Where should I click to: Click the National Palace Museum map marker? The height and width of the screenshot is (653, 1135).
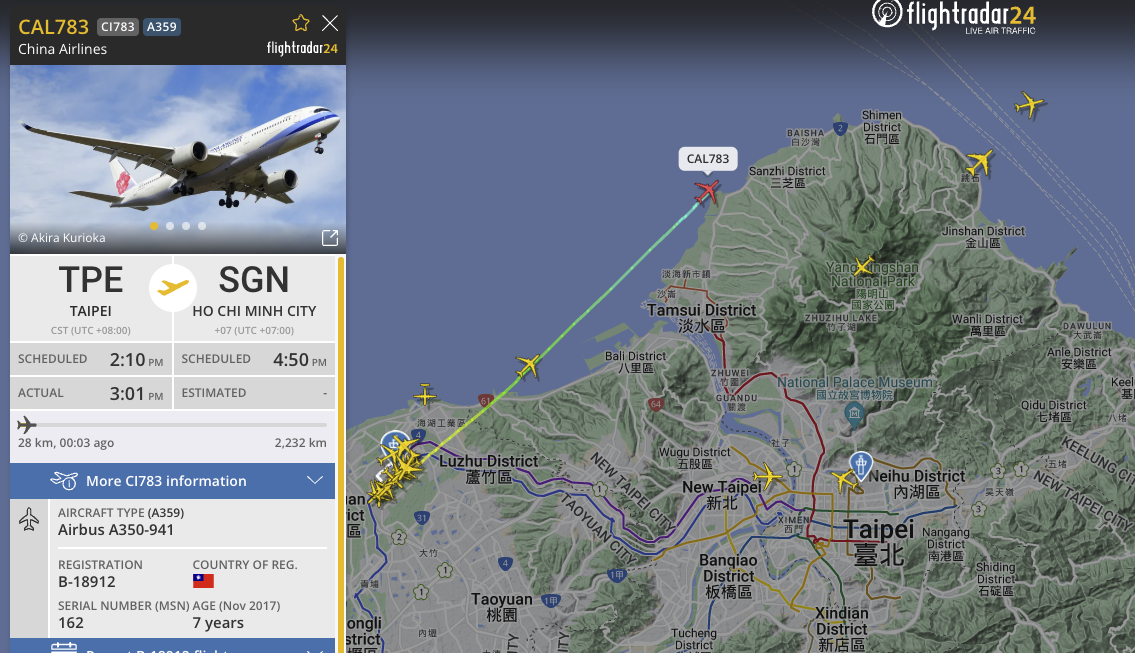click(x=854, y=414)
